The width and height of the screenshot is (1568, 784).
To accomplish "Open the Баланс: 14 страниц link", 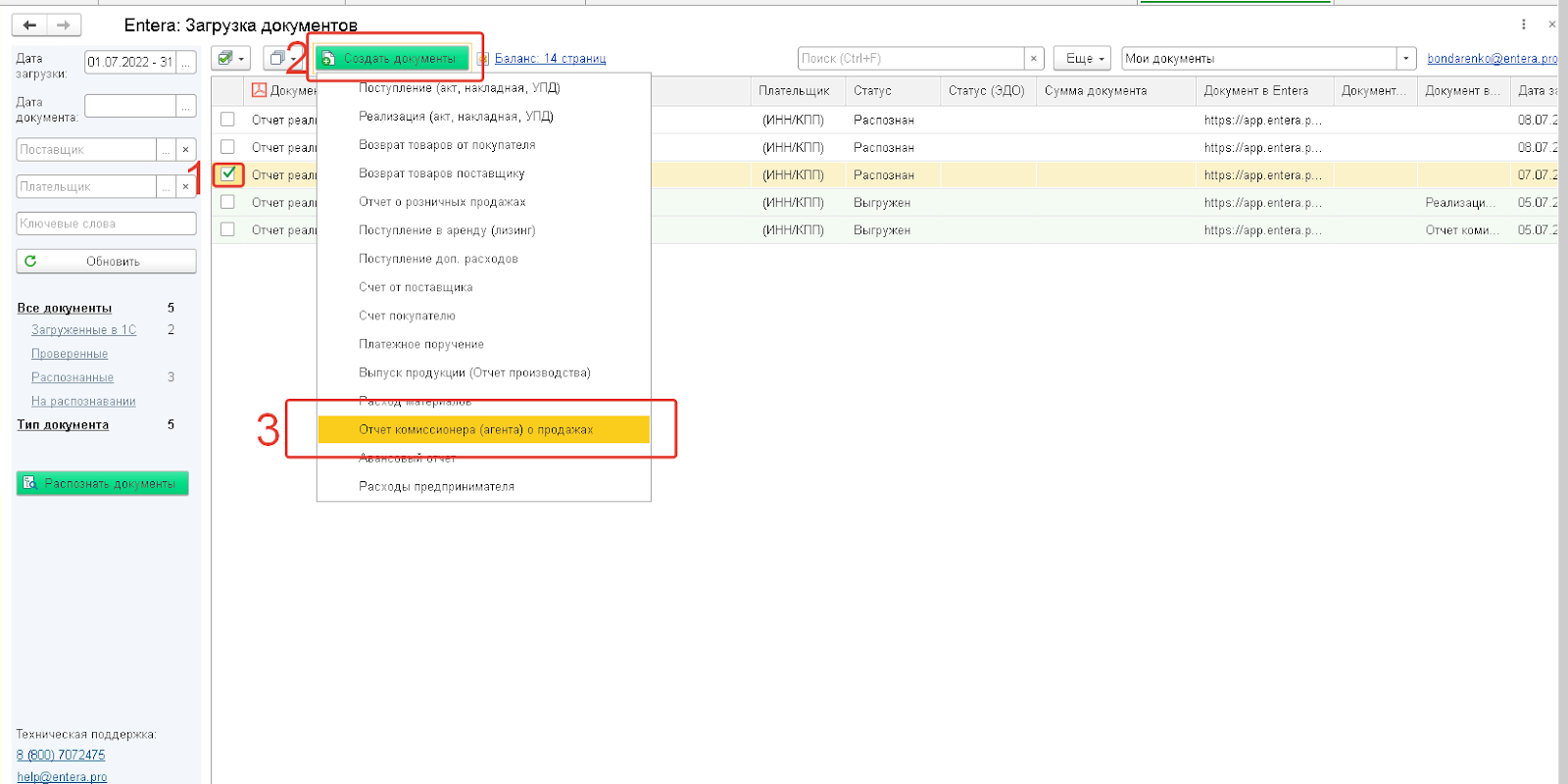I will click(550, 59).
